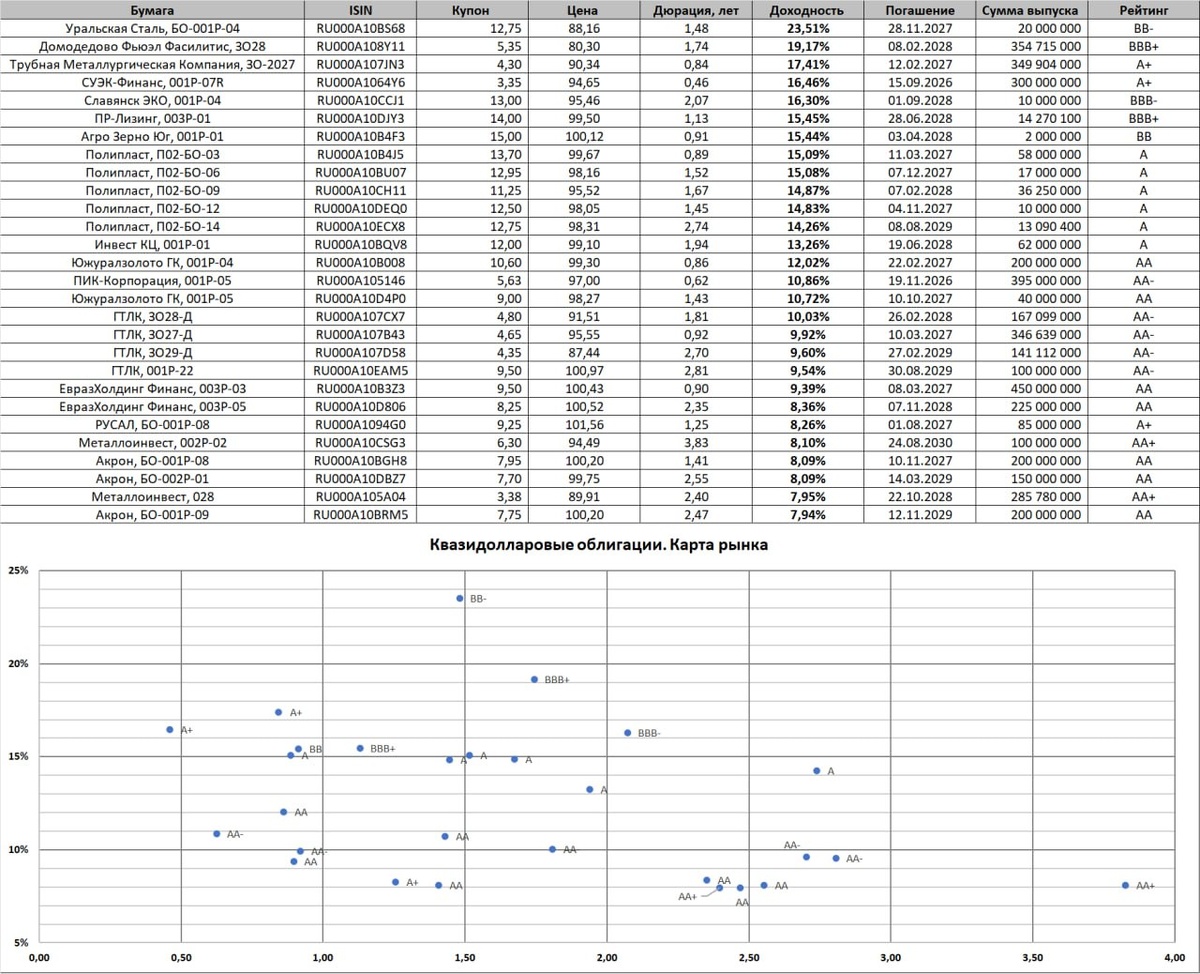Click ISIN cell 'RU000A1064Y6'
1200x974 pixels.
click(x=360, y=82)
